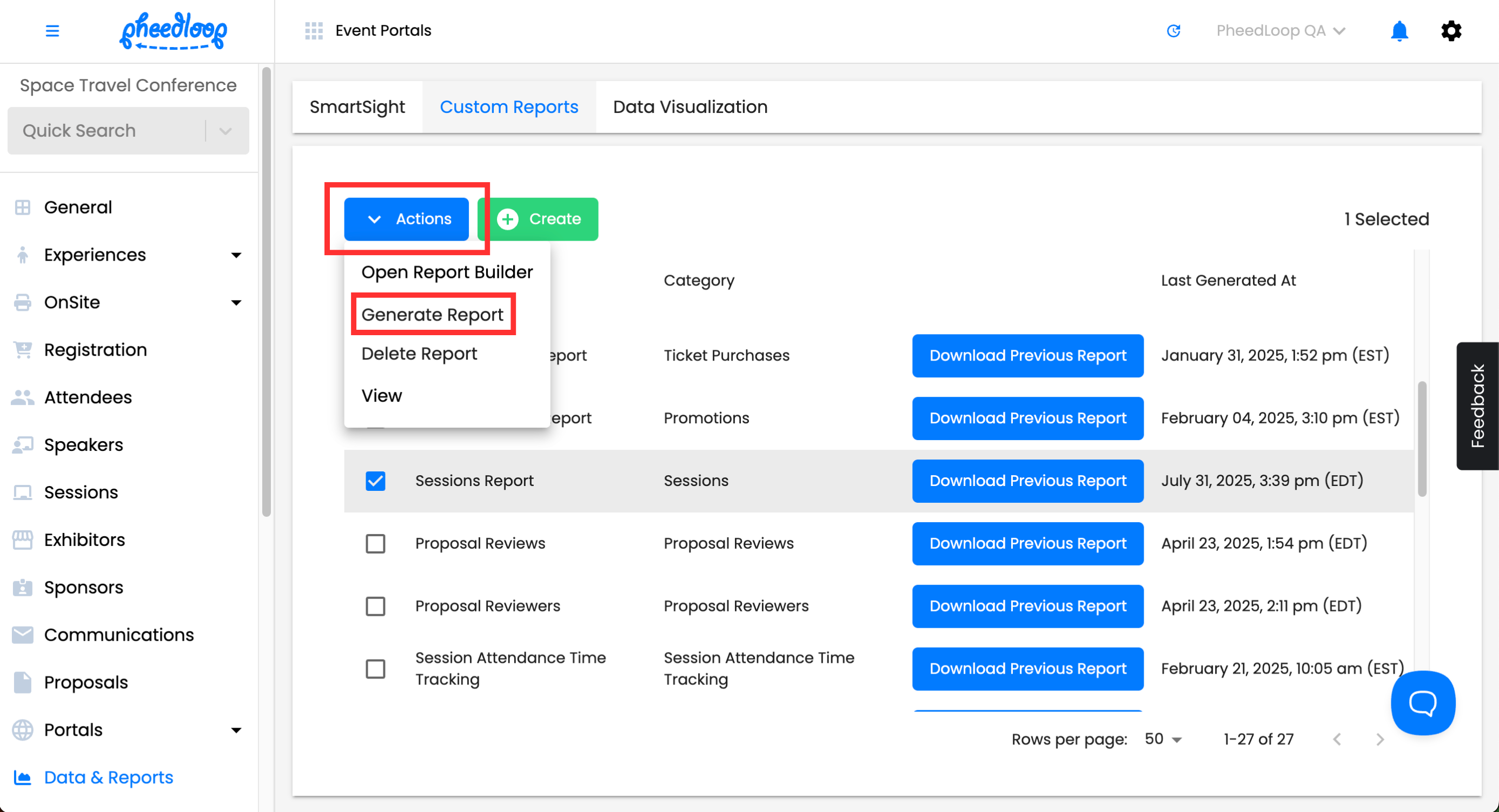Click the reports table vertical scrollbar
This screenshot has width=1499, height=812.
click(1422, 439)
